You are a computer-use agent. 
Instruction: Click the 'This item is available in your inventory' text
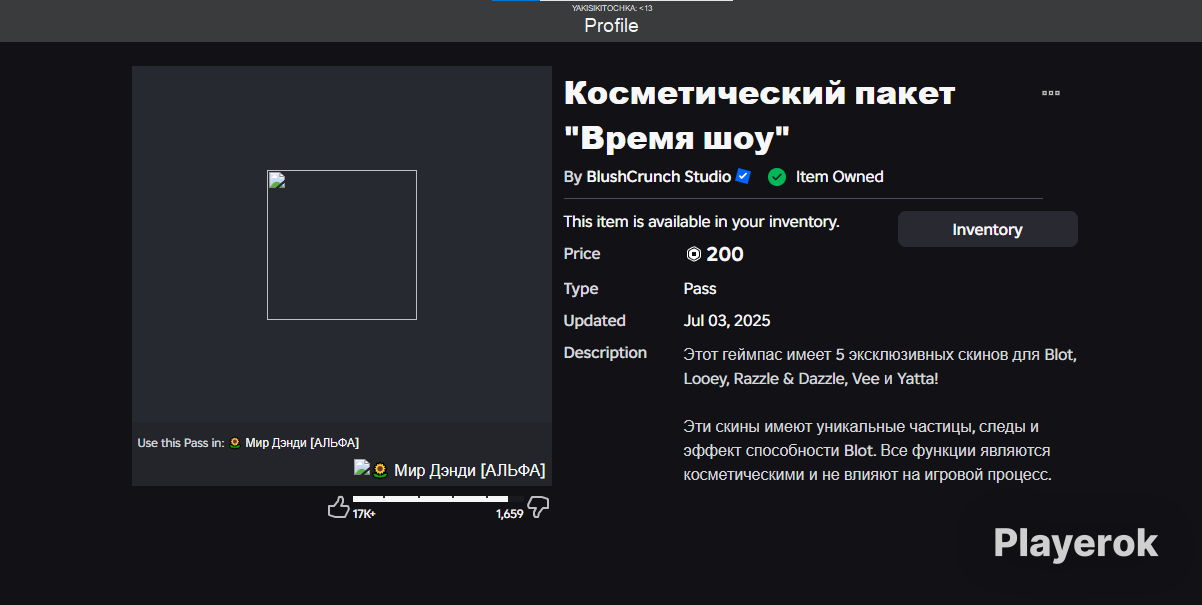click(x=702, y=222)
